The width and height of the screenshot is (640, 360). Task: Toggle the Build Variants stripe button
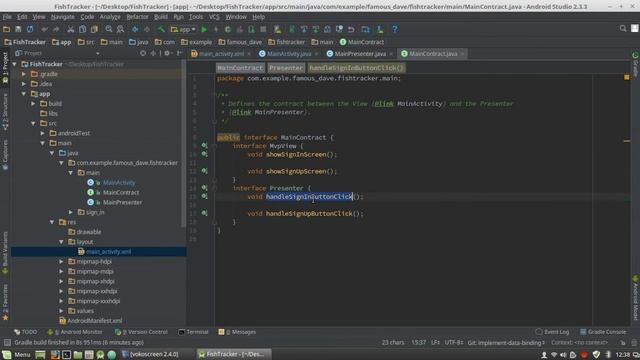click(5, 253)
